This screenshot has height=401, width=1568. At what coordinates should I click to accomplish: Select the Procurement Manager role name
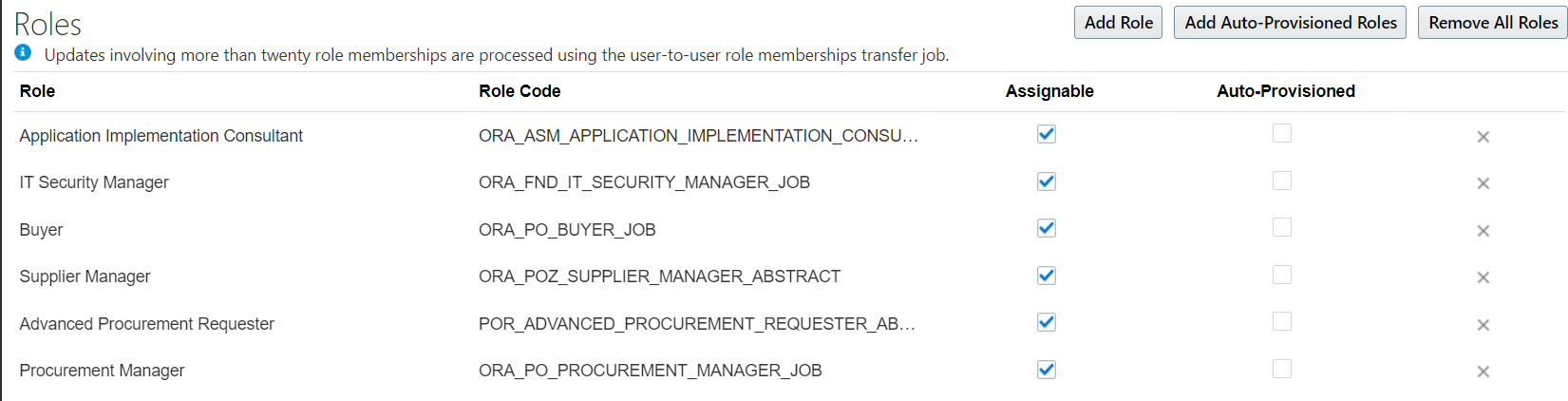(102, 371)
